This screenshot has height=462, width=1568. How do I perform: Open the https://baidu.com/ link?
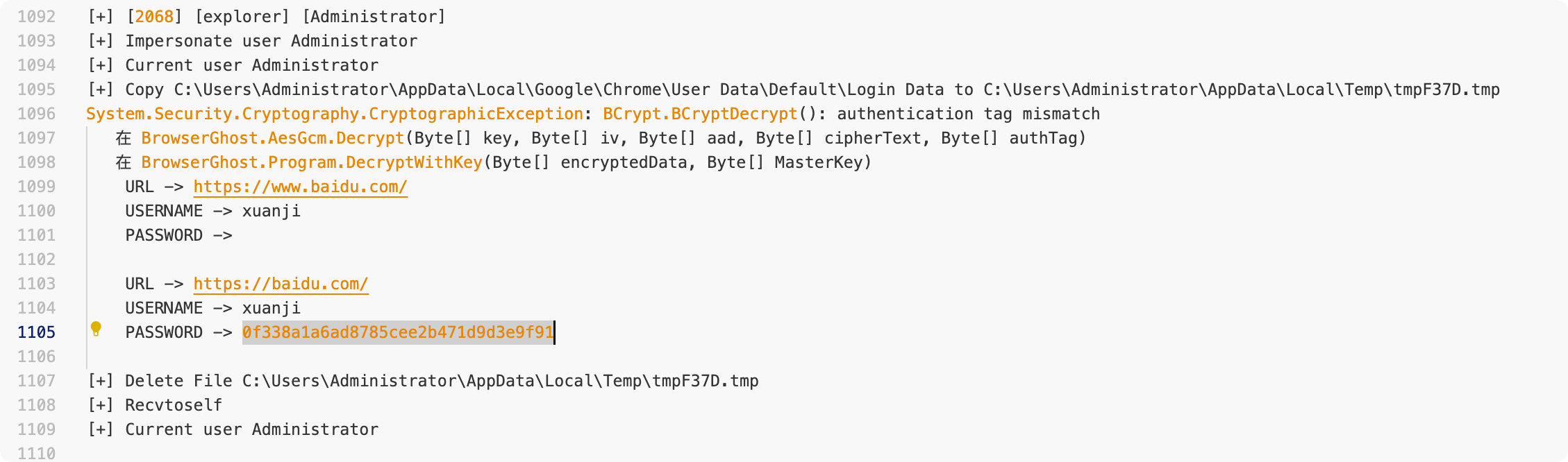point(281,284)
